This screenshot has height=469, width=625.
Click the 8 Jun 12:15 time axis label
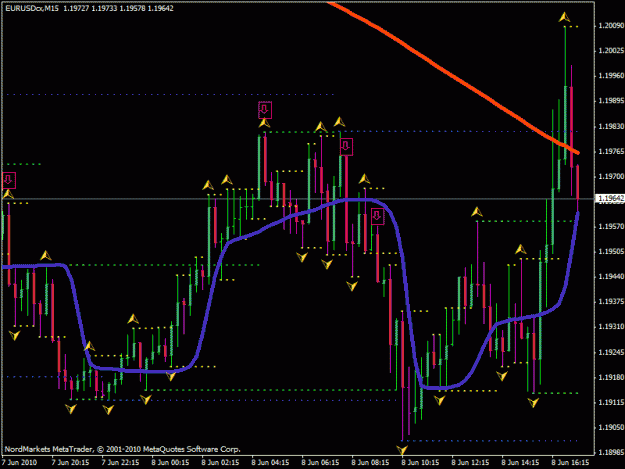point(470,463)
